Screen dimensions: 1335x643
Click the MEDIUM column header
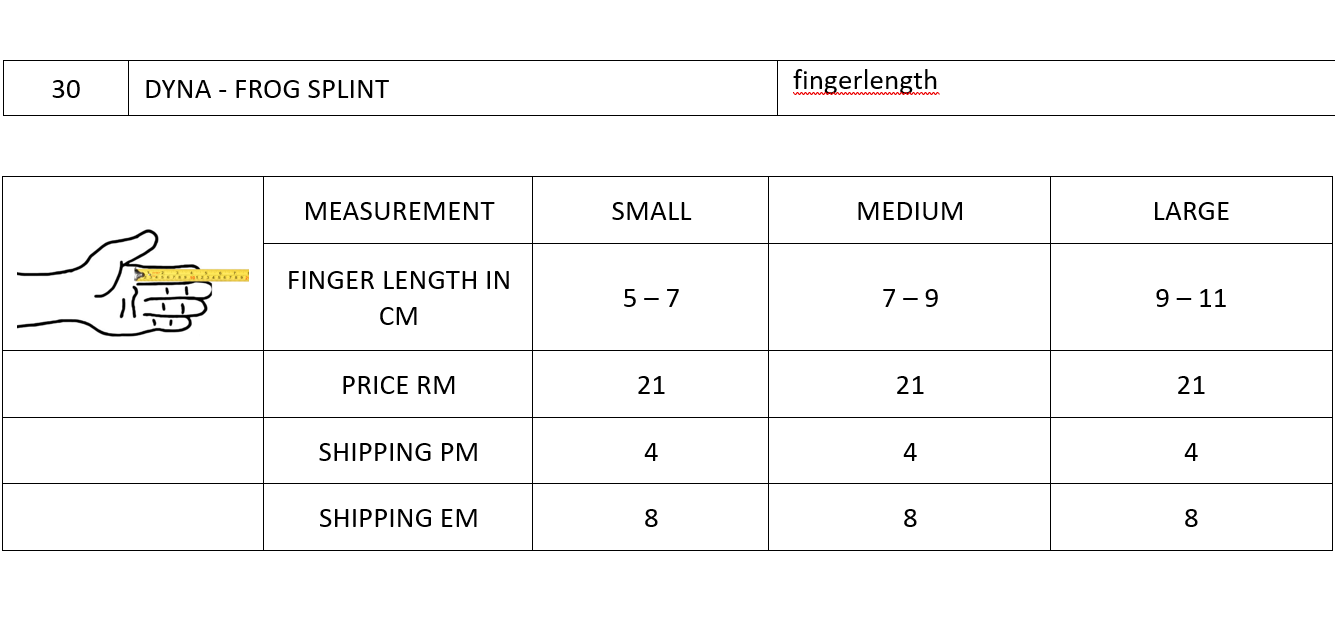[x=910, y=211]
